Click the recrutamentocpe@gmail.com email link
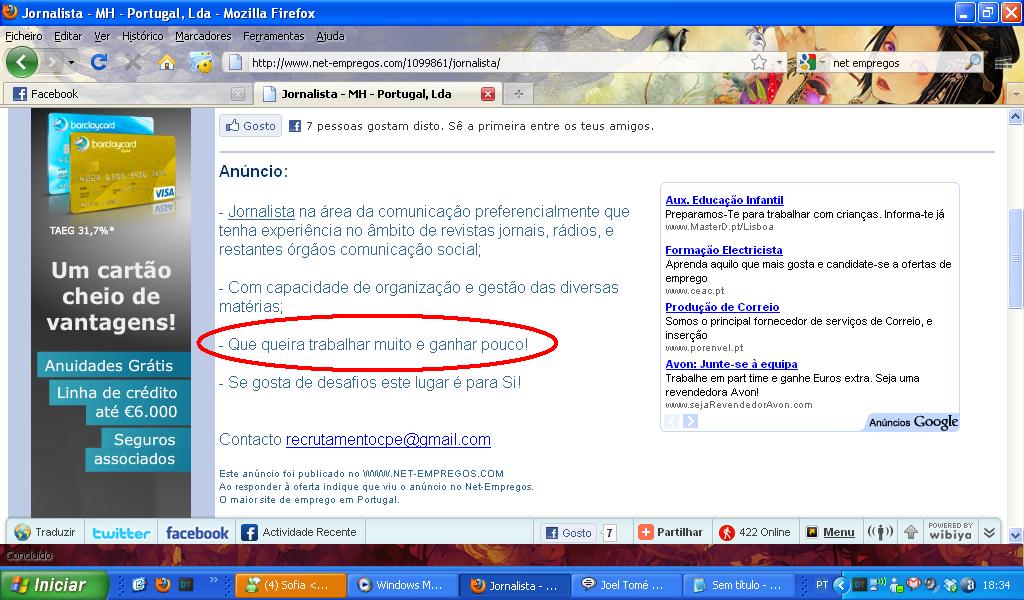Screen dimensions: 1024x600 388,439
